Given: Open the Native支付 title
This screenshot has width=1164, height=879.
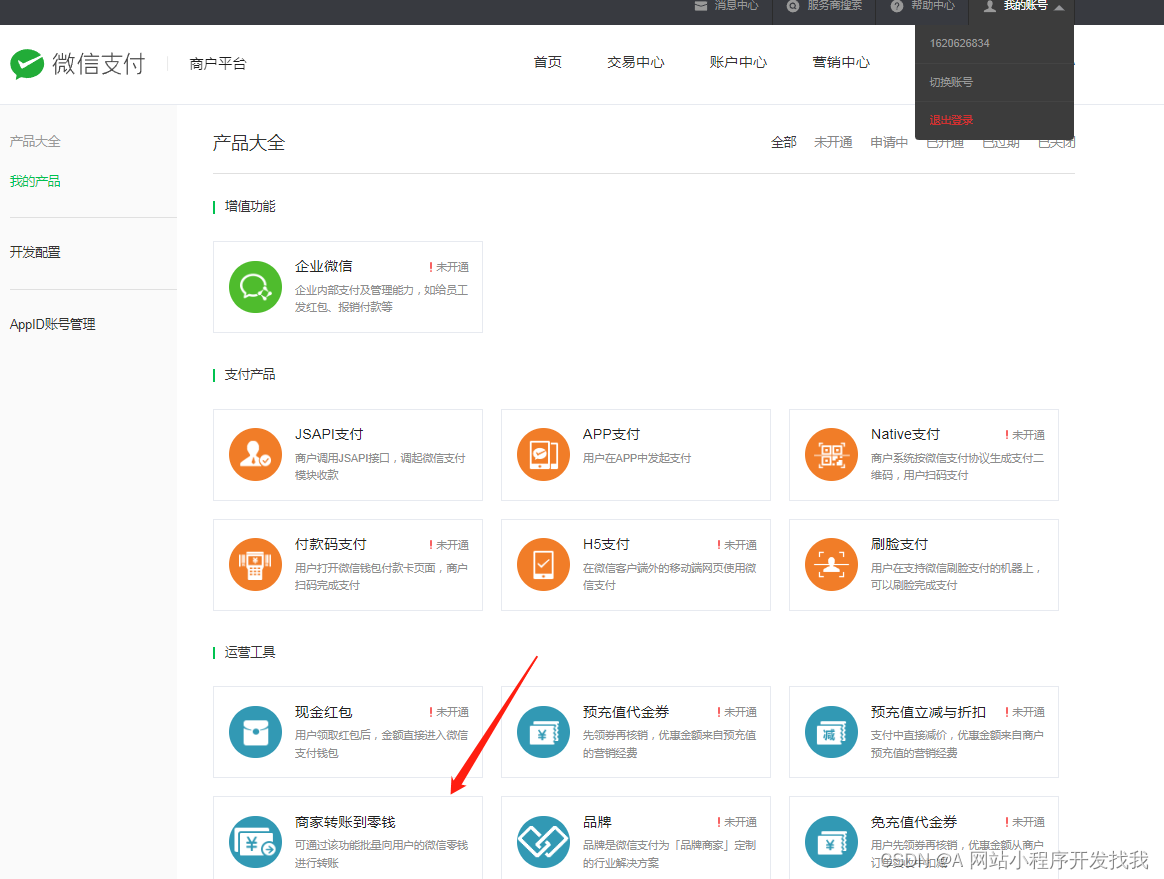Looking at the screenshot, I should coord(905,434).
